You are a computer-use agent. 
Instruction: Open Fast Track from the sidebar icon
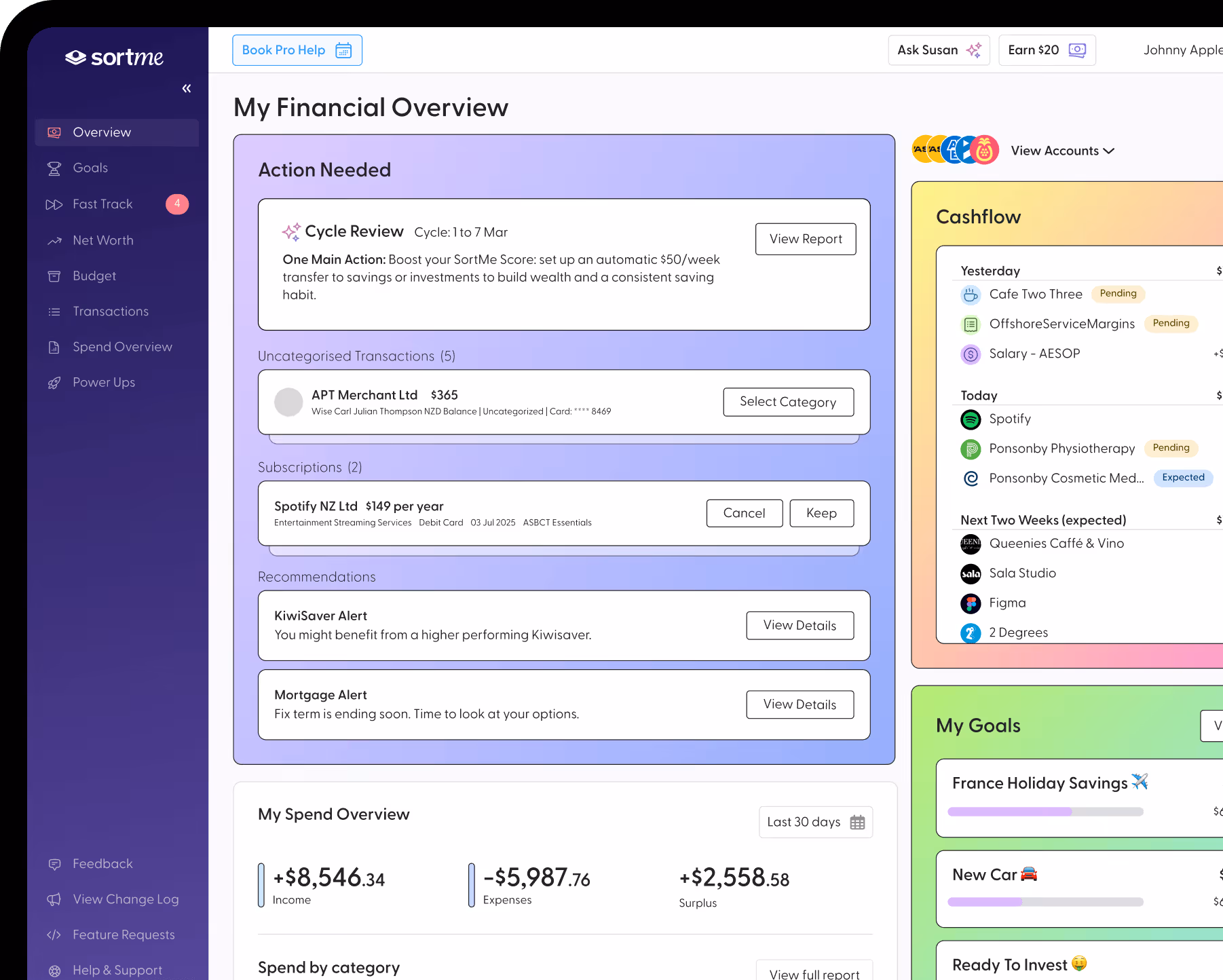pos(54,204)
